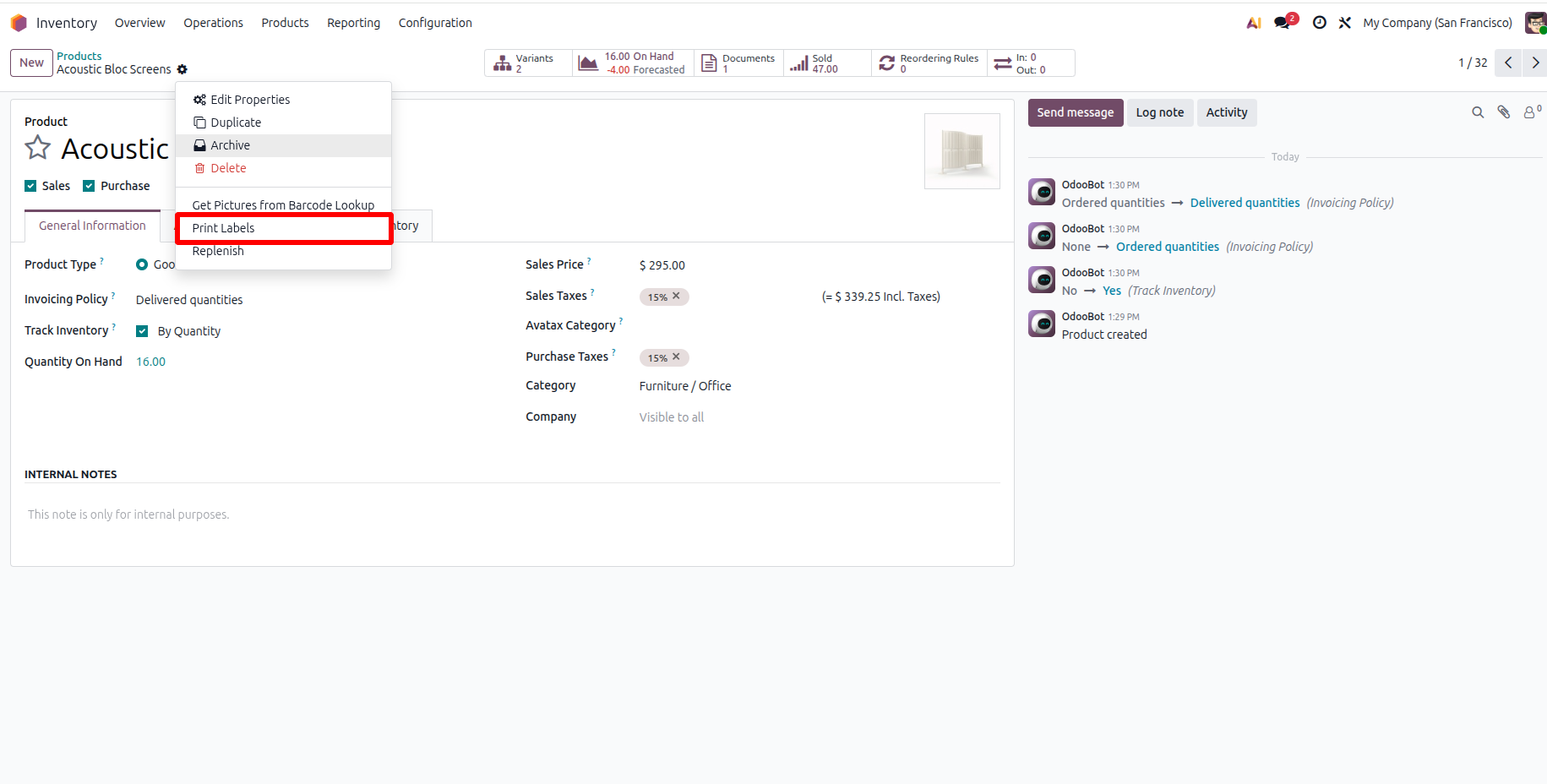Open the Configuration menu
Screen dimensions: 1547x784
click(435, 23)
